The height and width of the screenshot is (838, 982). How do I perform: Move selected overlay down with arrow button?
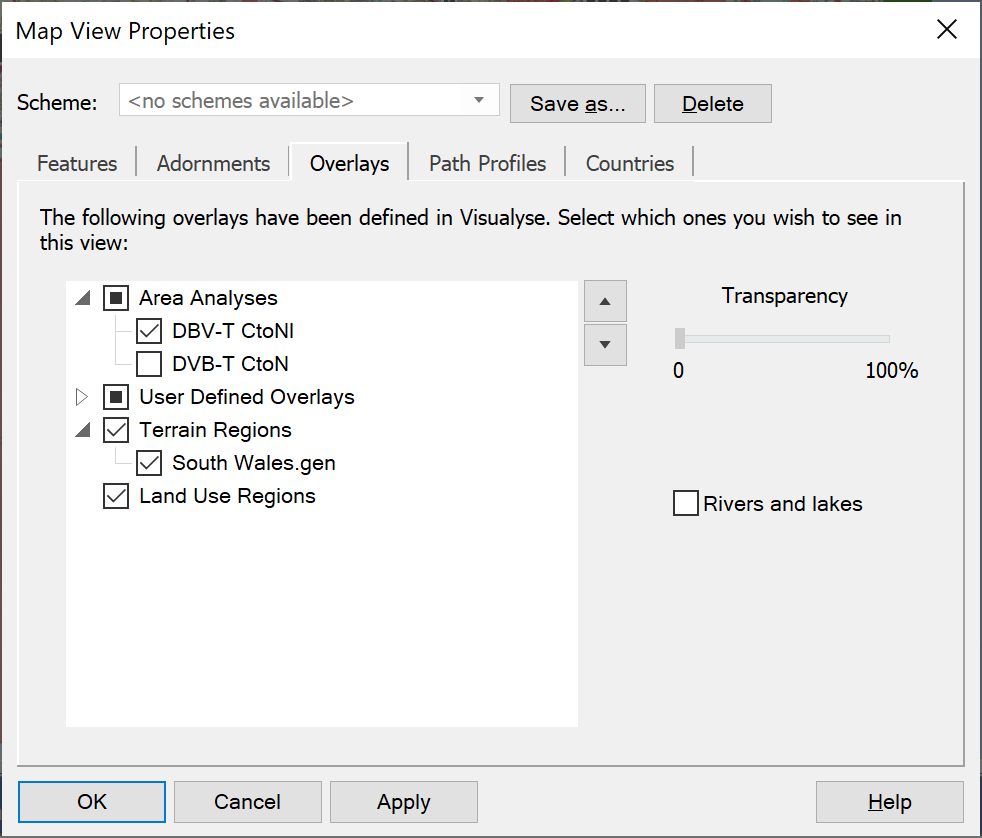click(605, 344)
